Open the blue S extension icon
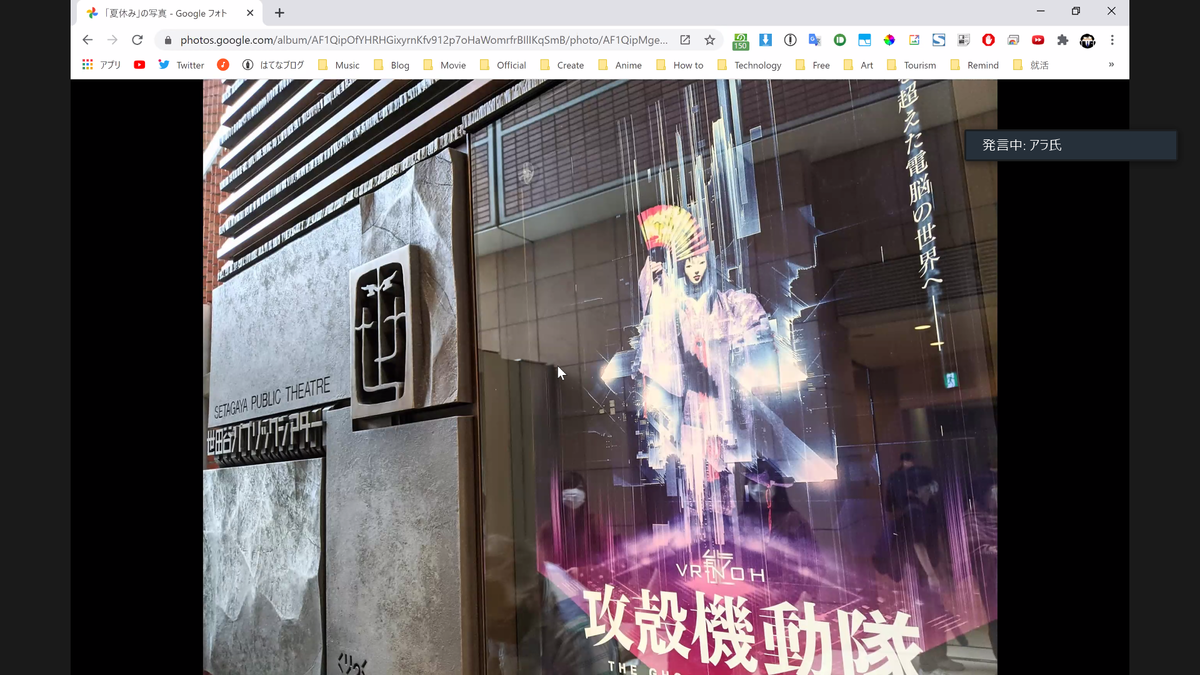 click(939, 40)
